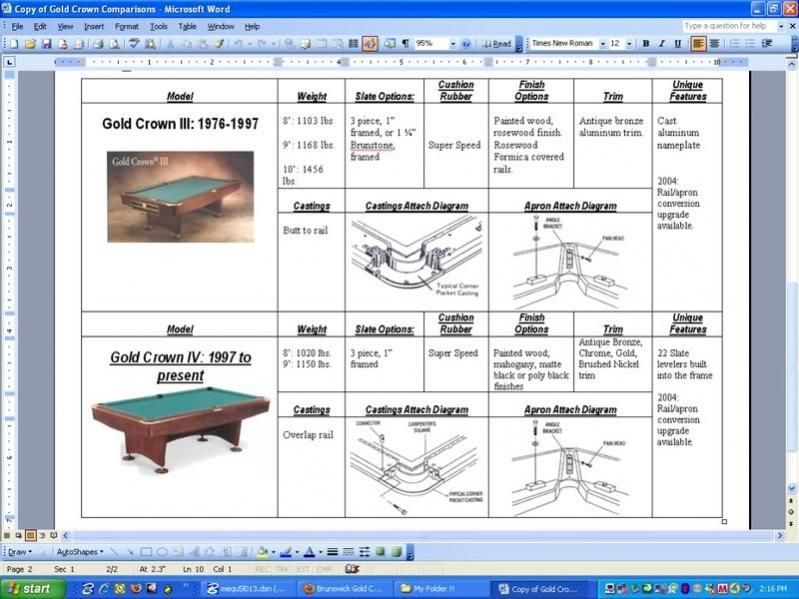Viewport: 799px width, 599px height.
Task: Toggle Bold formatting
Action: click(x=646, y=44)
